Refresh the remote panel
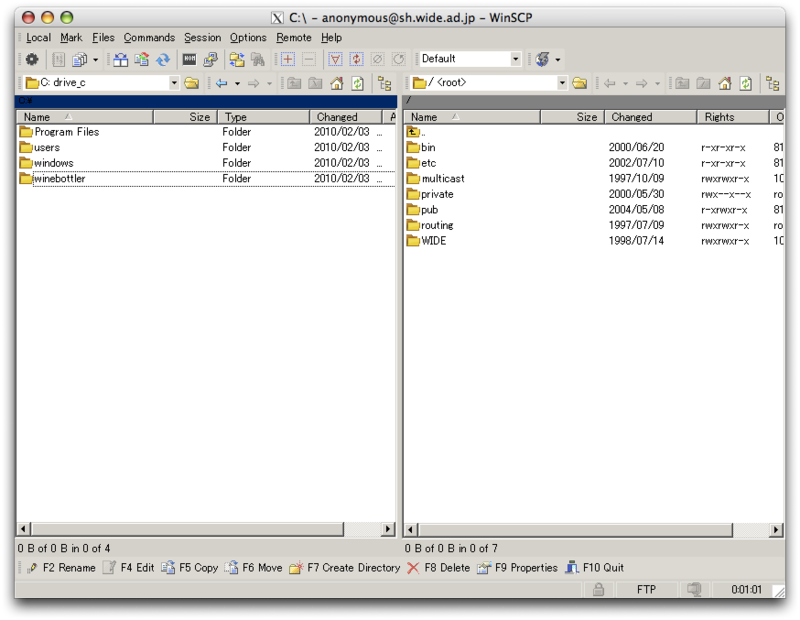 (x=745, y=83)
